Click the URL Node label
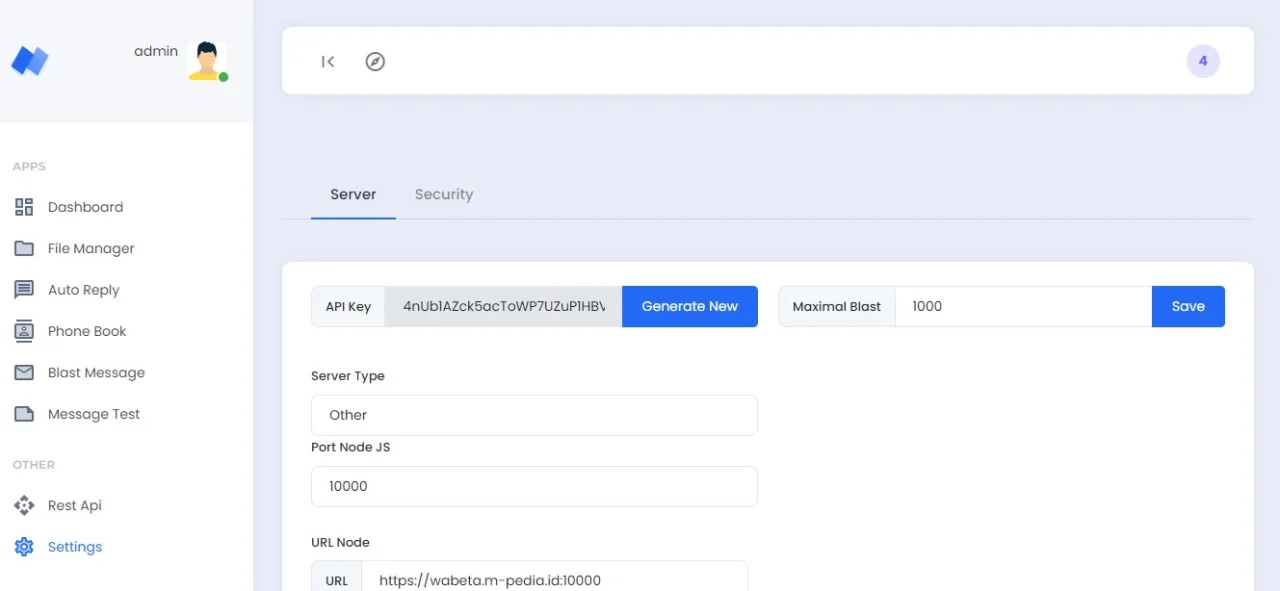Screen dimensions: 1280x591 340,542
